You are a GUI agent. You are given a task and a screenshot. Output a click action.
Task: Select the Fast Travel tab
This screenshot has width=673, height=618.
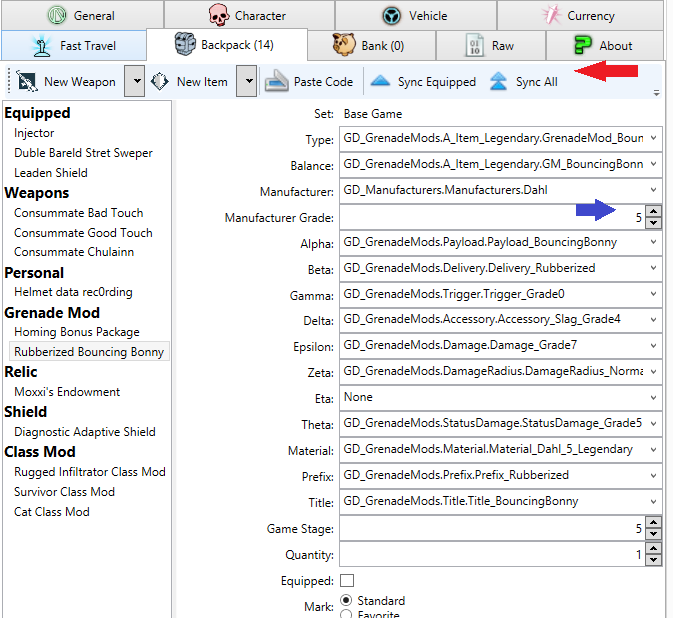[x=74, y=45]
